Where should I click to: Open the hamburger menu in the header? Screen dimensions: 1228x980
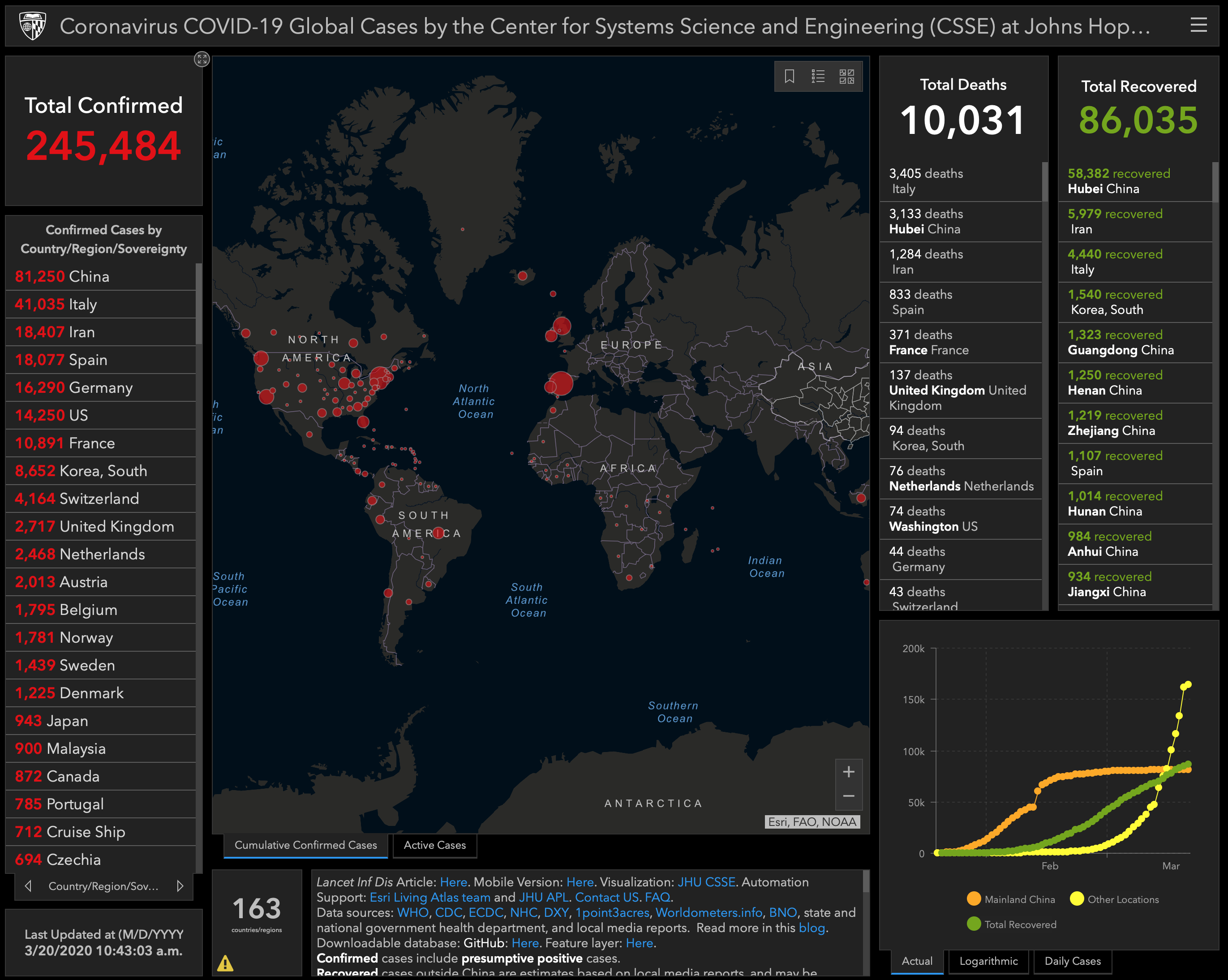pyautogui.click(x=1198, y=25)
